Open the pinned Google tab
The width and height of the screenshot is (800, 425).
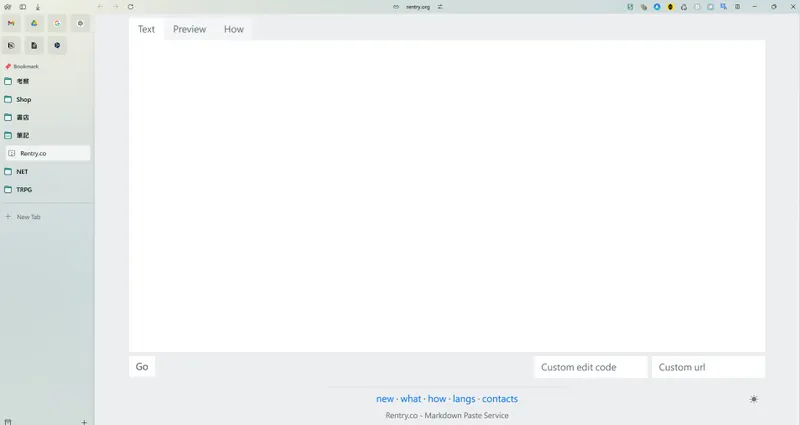(57, 23)
